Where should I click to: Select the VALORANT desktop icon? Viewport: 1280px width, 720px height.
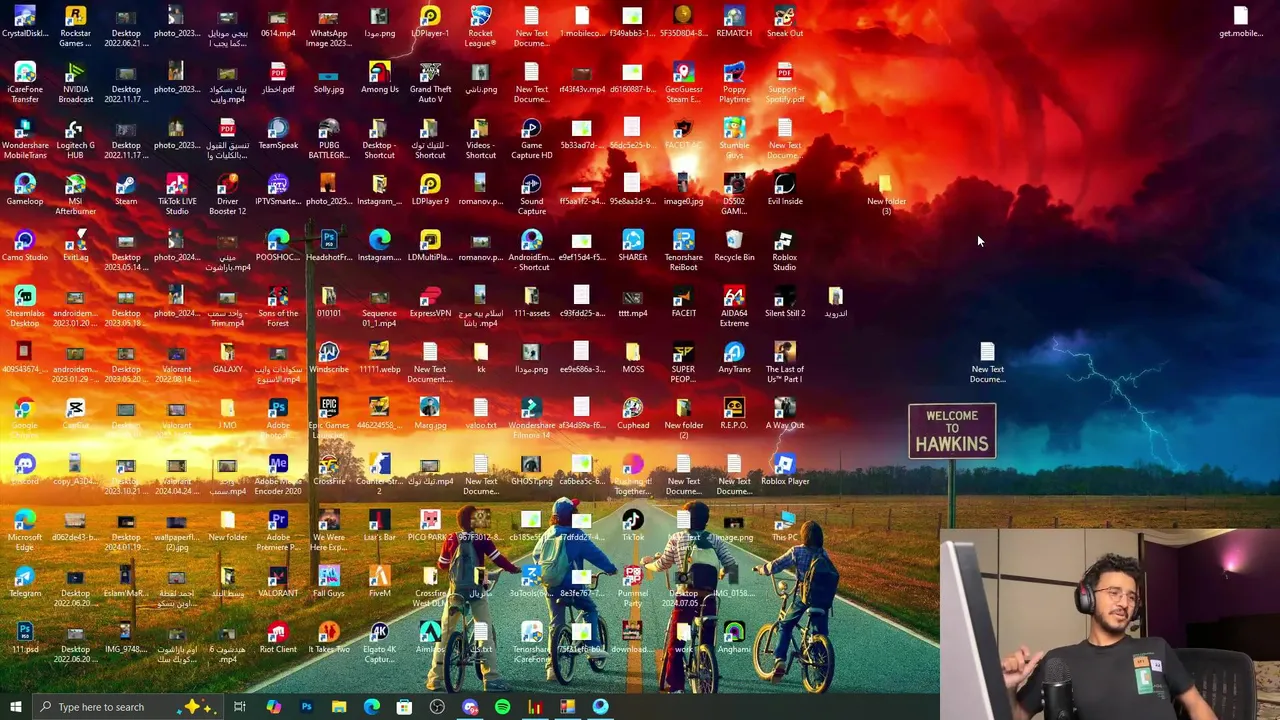coord(278,581)
